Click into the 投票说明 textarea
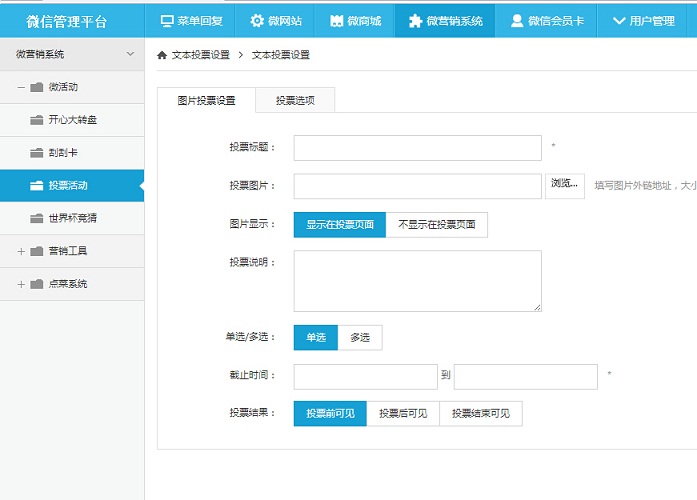 [x=417, y=281]
